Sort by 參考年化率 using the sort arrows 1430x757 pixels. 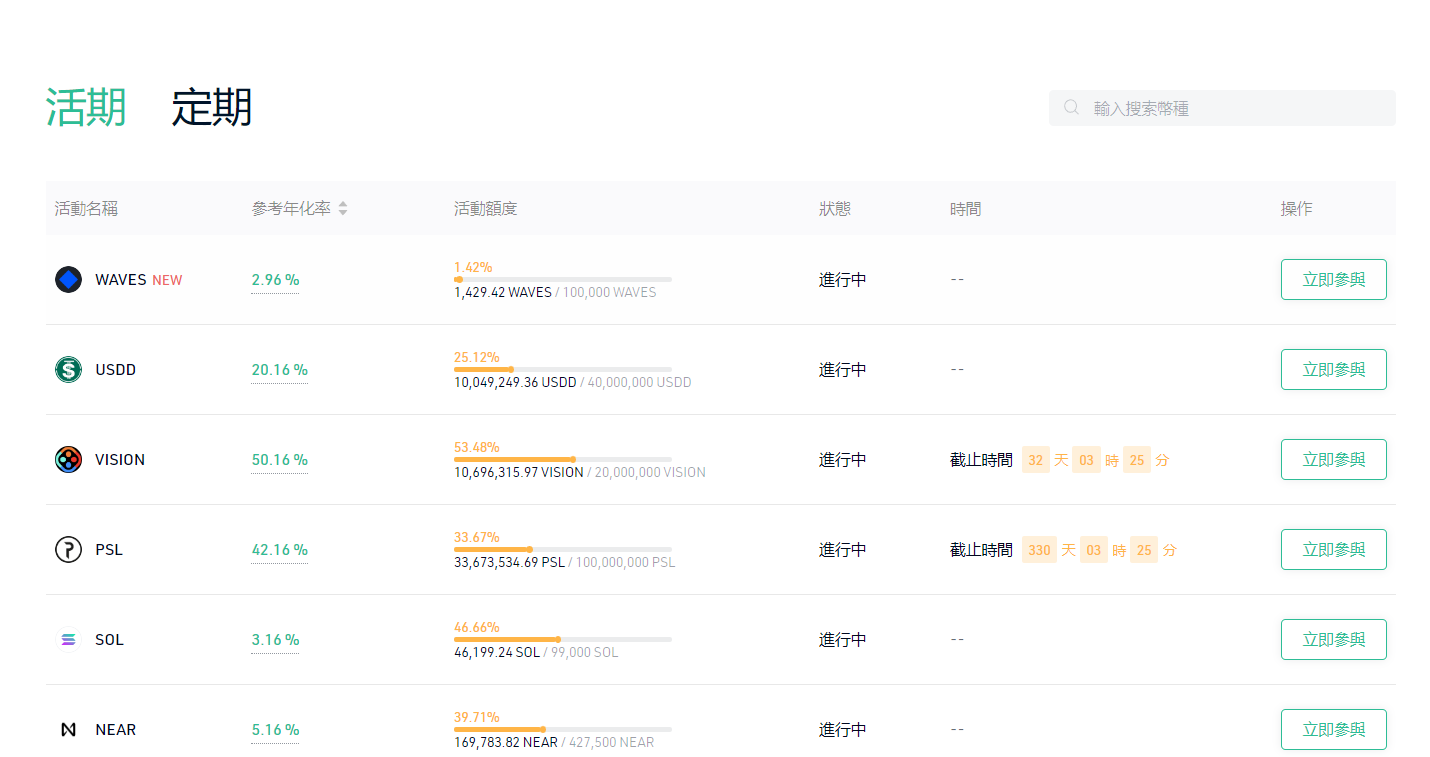pyautogui.click(x=343, y=209)
